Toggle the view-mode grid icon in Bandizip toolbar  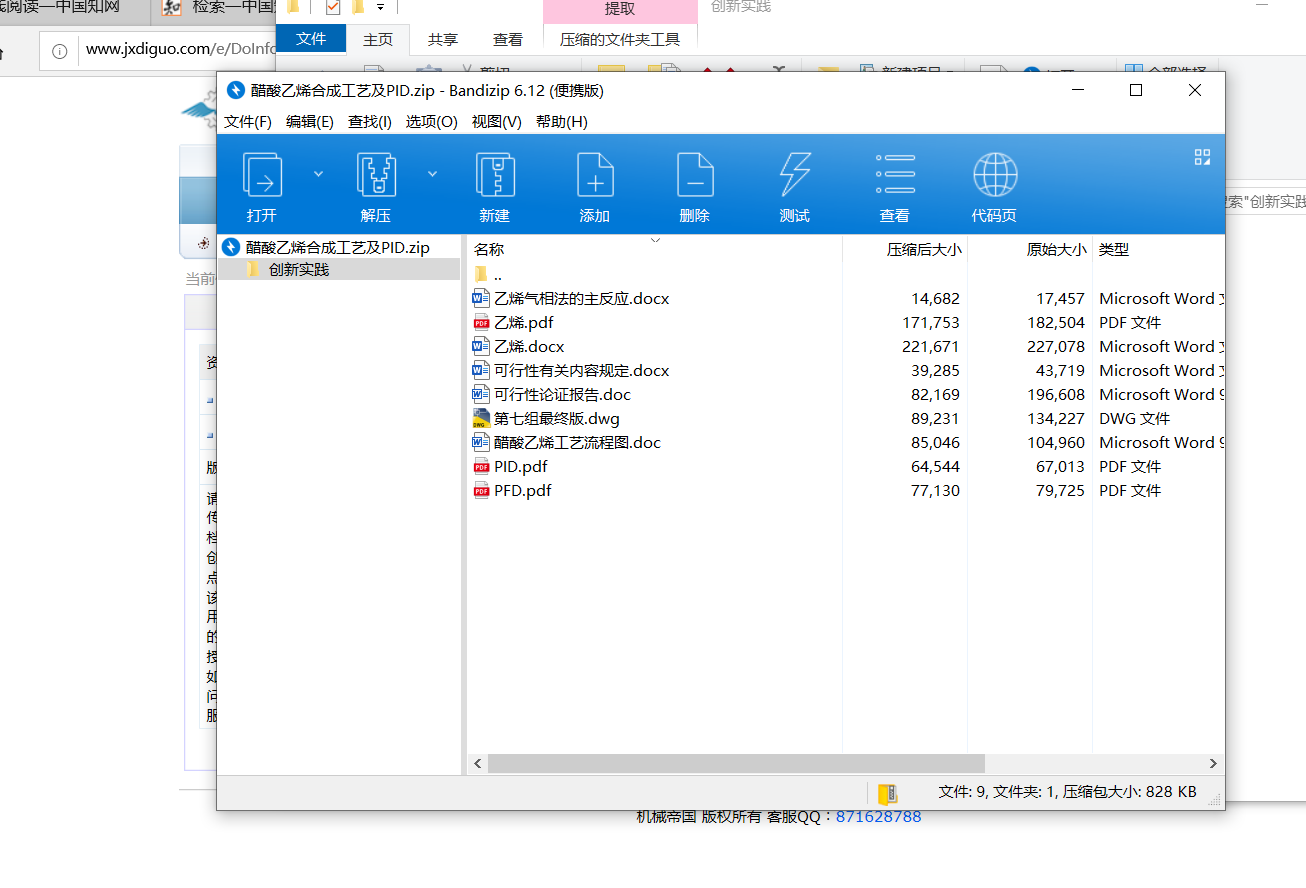coord(1202,157)
